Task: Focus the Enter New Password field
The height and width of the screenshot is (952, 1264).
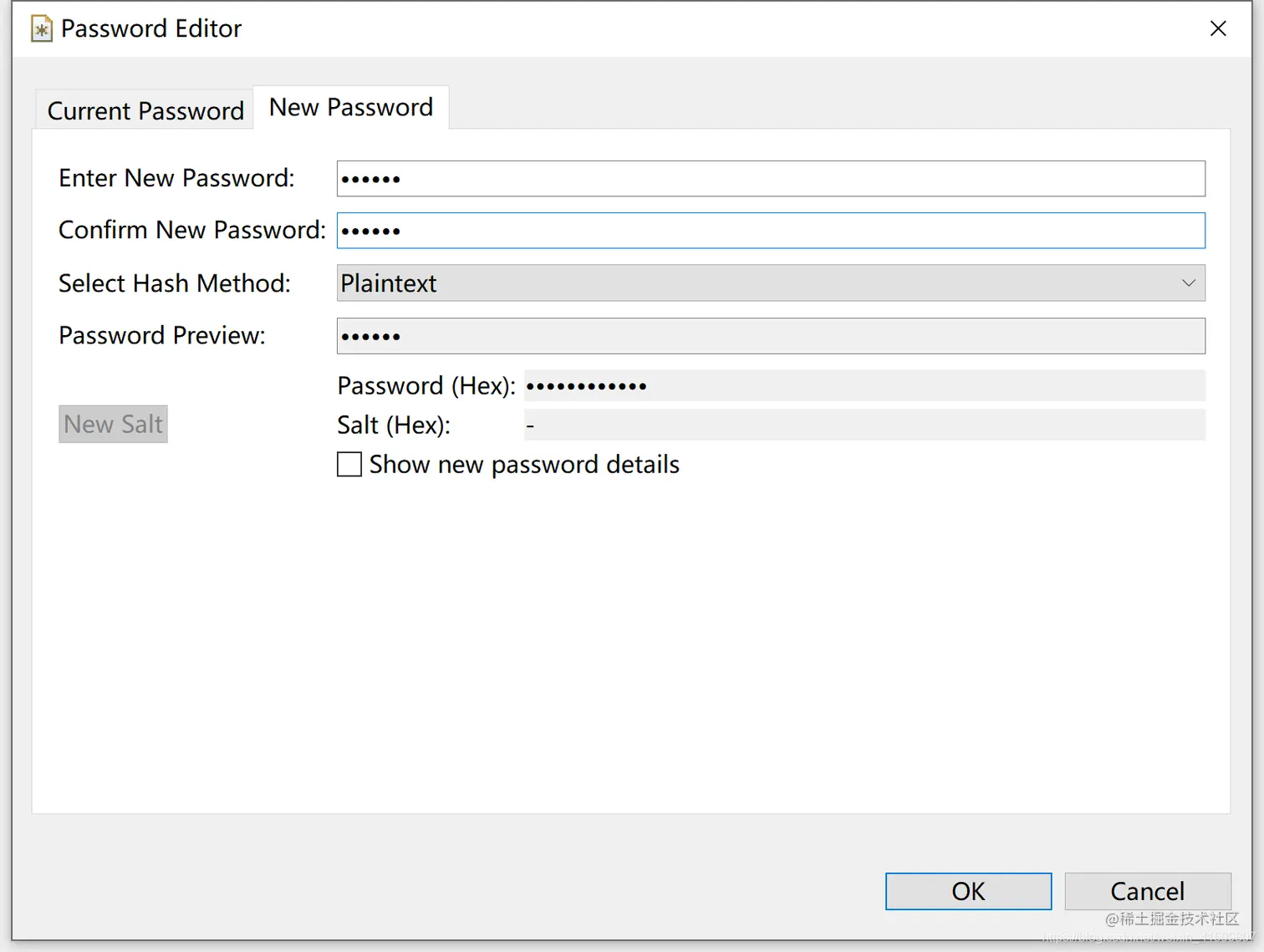Action: click(771, 179)
